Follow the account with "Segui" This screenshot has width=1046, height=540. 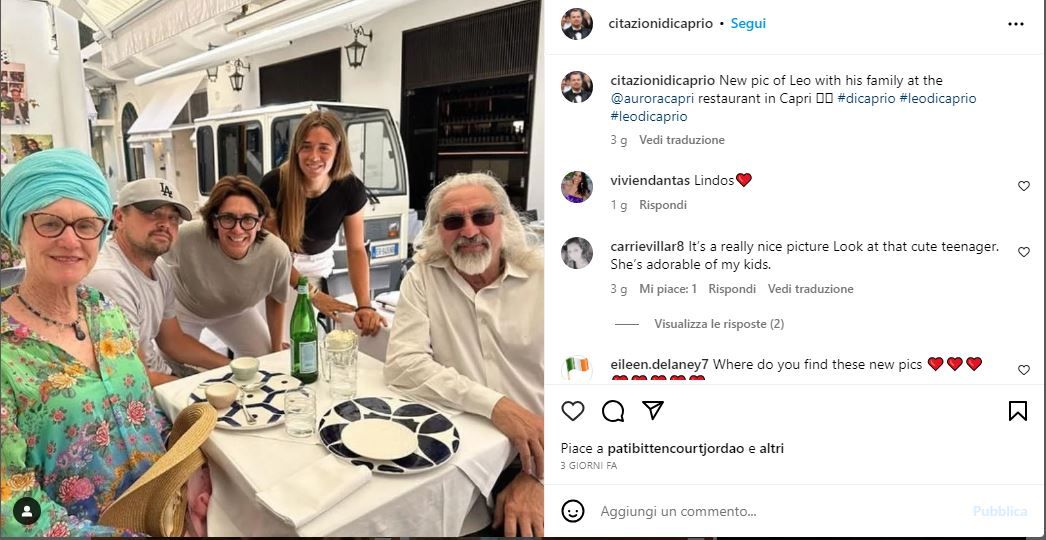(x=748, y=23)
